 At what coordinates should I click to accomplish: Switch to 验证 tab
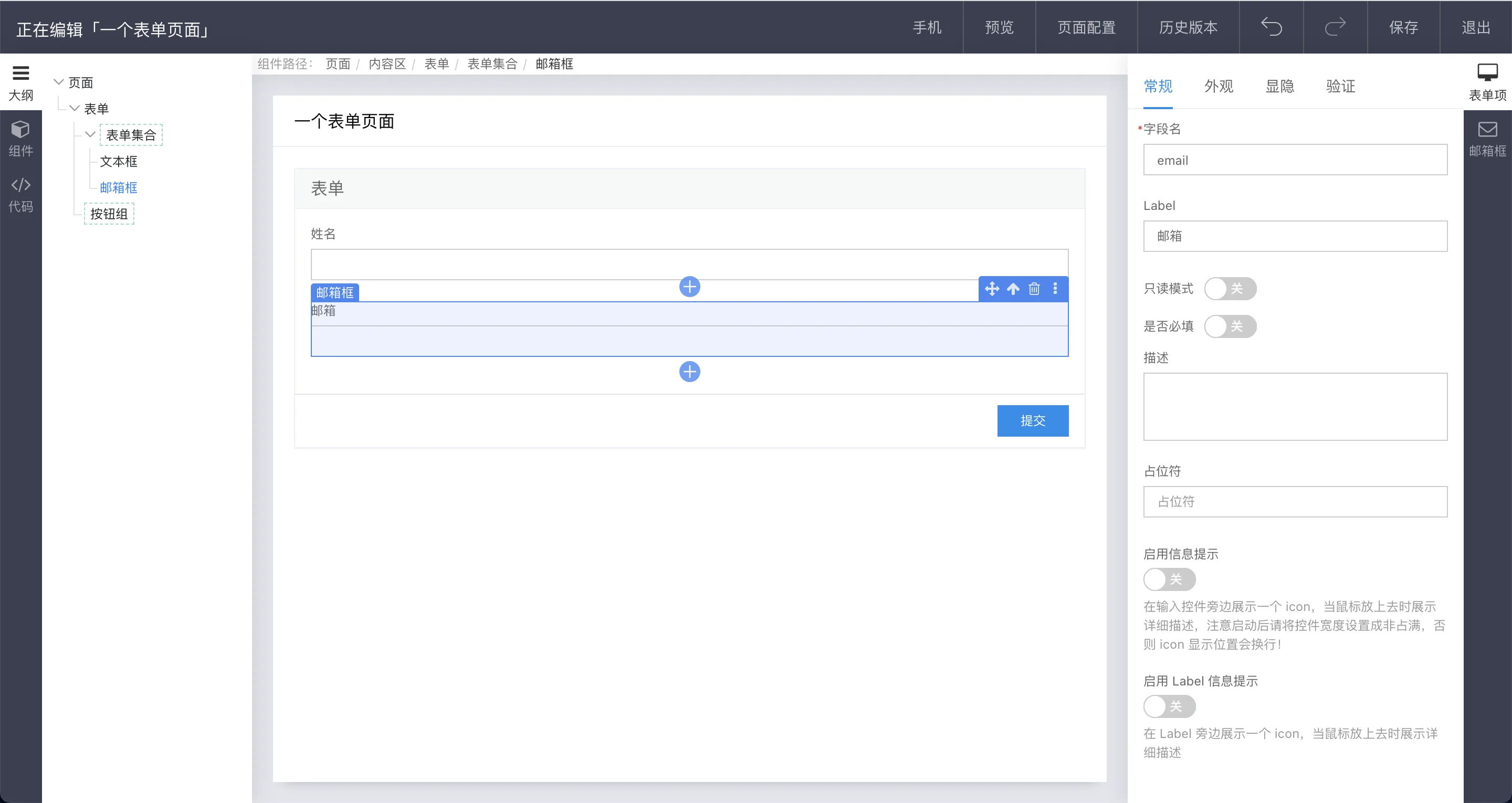coord(1341,87)
